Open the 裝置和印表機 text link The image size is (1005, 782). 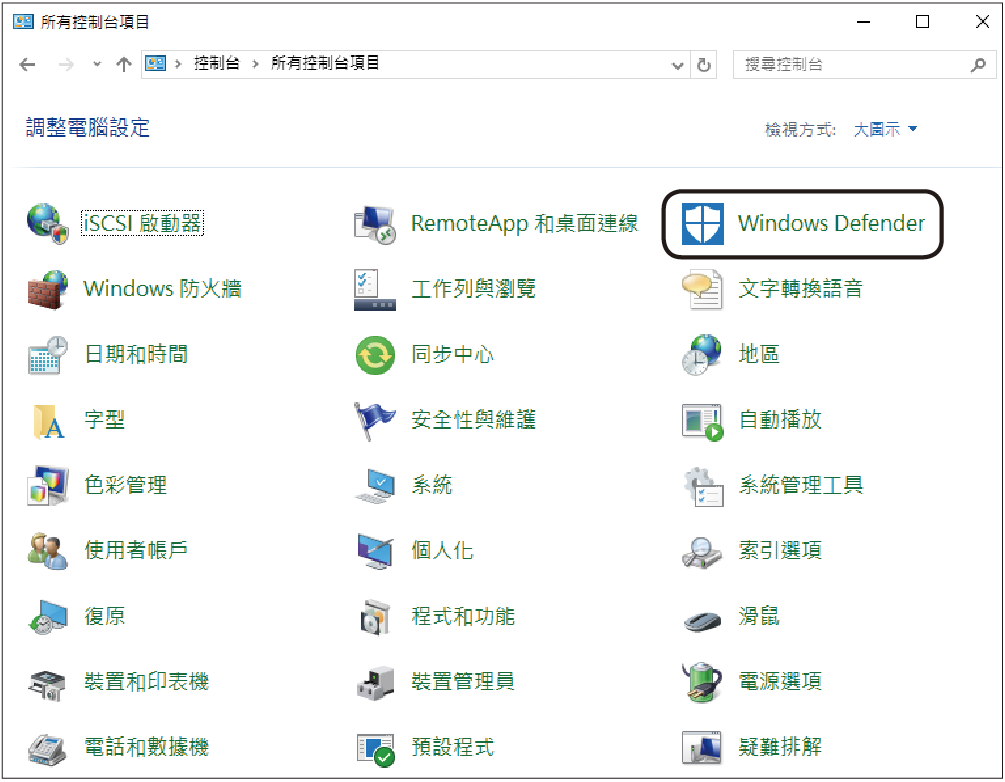[147, 682]
